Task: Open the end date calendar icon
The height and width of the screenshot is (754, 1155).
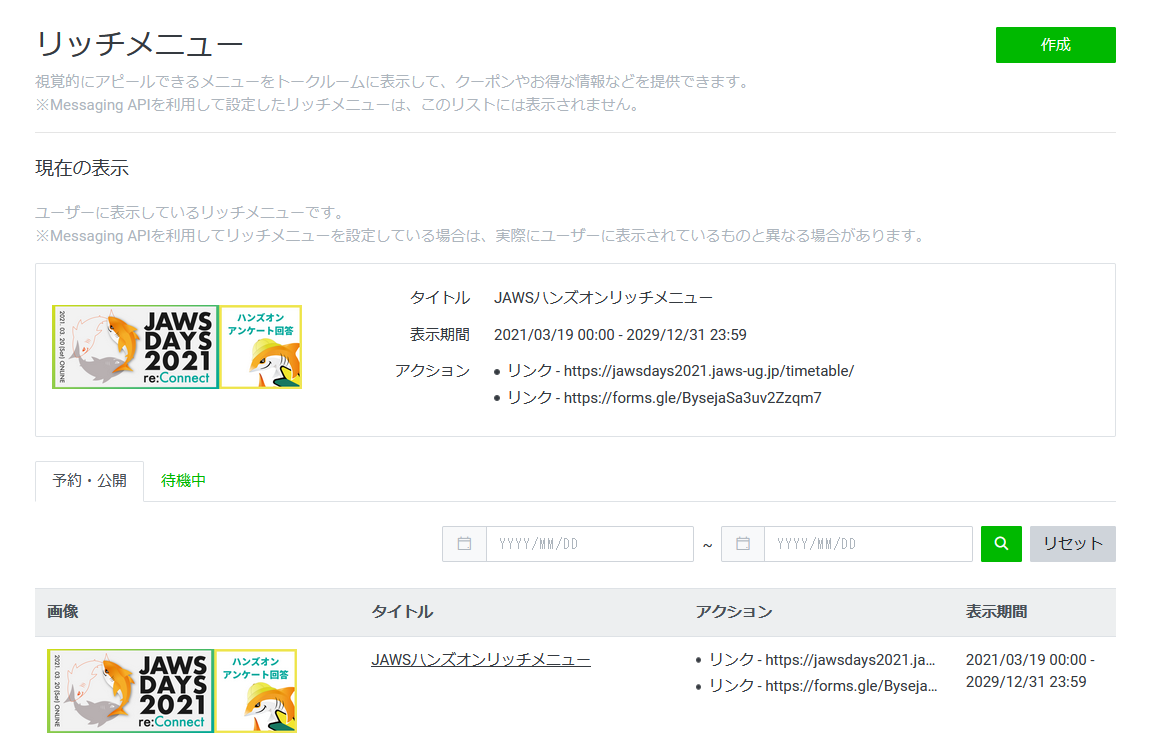Action: coord(742,543)
